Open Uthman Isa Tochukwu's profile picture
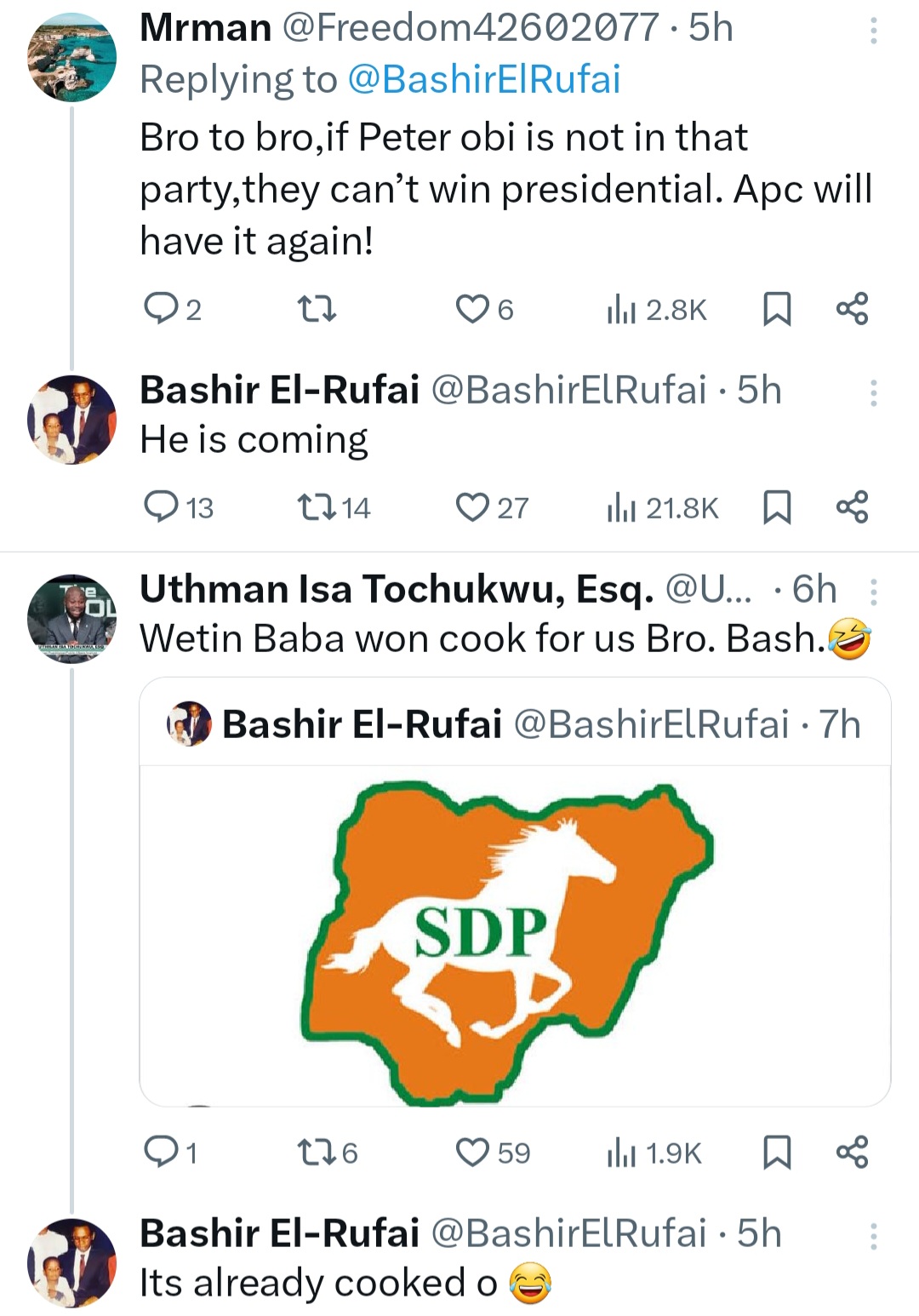Screen dimensions: 919x1316 [71, 618]
